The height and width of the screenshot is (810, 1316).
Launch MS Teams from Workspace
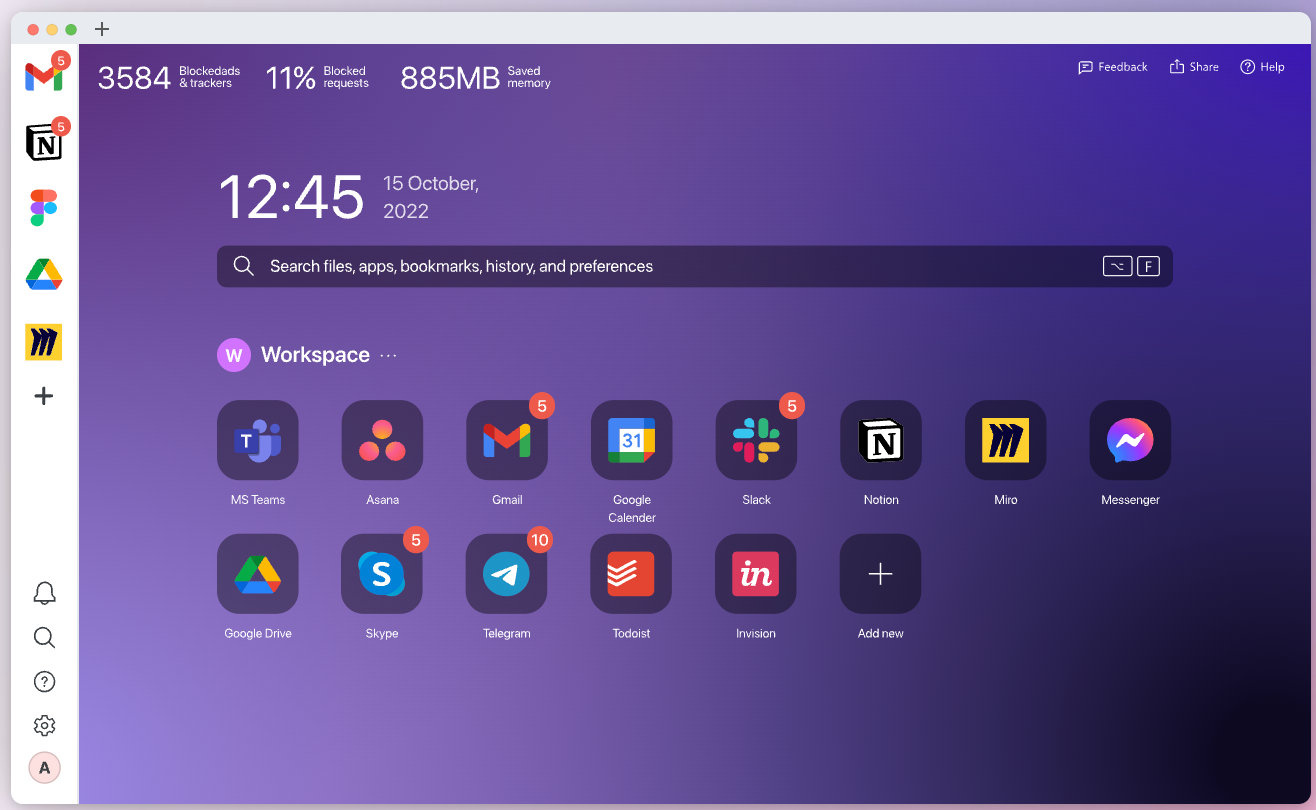click(x=258, y=441)
